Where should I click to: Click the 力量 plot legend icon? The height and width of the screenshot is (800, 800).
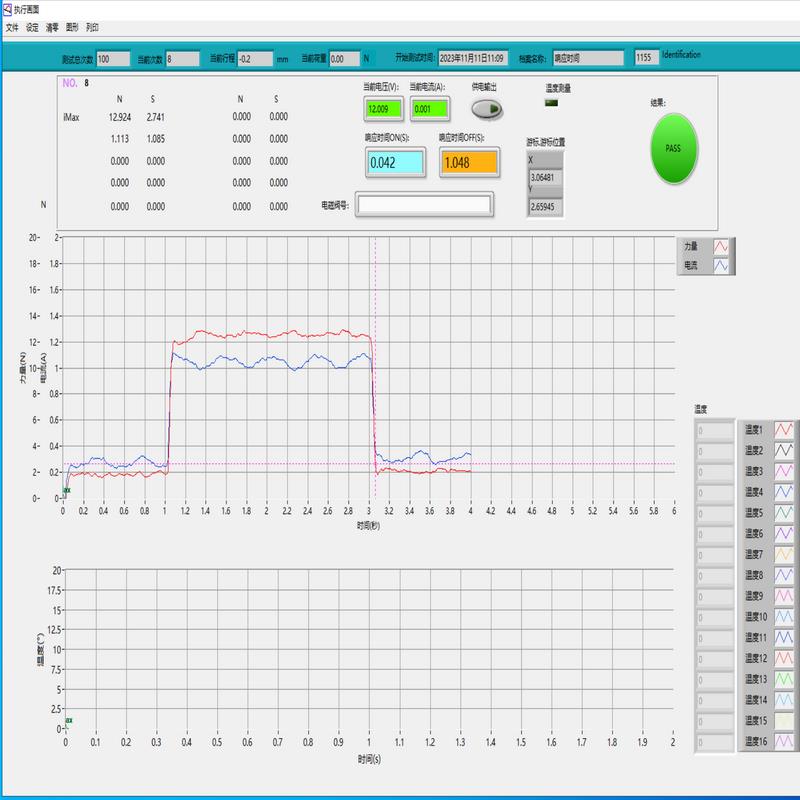point(720,246)
